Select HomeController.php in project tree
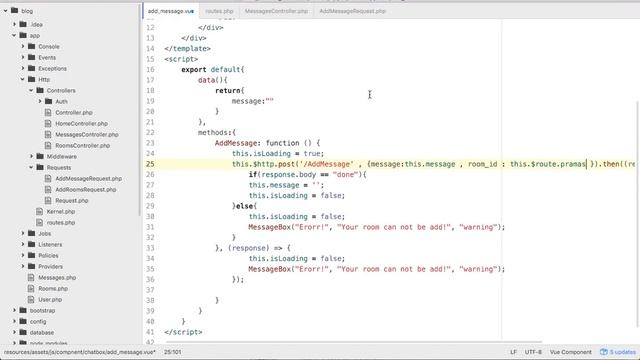640x360 pixels. pyautogui.click(x=82, y=123)
